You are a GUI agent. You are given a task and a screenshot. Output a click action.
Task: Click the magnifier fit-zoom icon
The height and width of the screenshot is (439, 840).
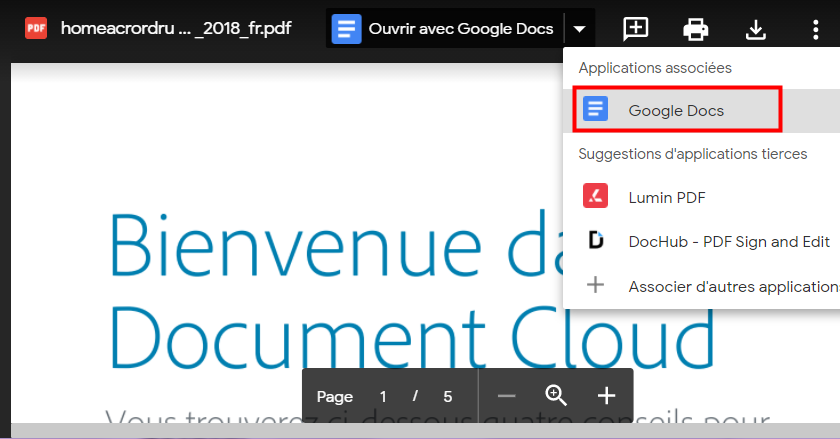click(x=556, y=396)
